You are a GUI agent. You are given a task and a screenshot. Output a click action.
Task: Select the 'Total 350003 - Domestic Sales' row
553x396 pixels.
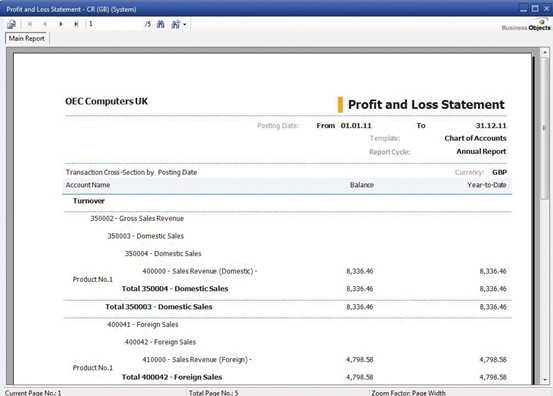[x=287, y=307]
